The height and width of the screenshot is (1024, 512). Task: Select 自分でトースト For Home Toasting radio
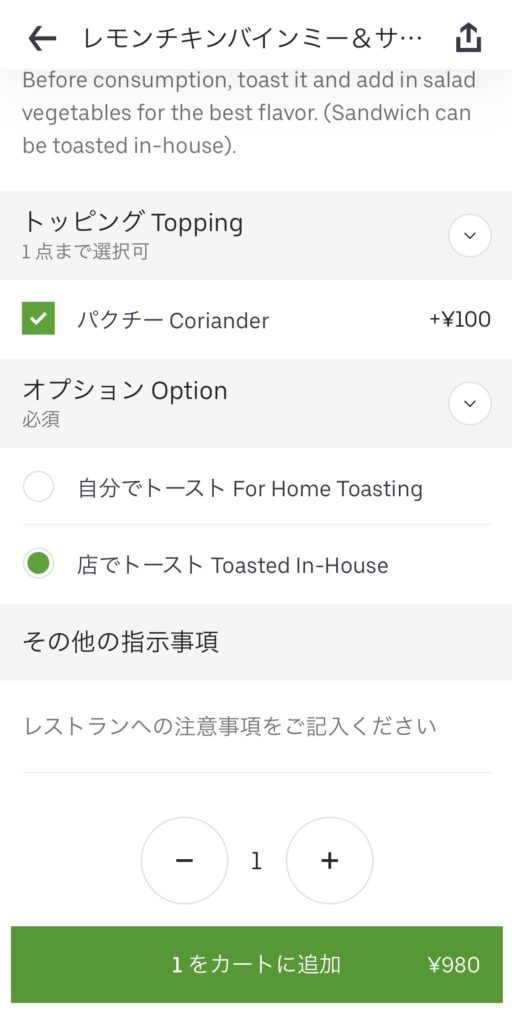[x=39, y=488]
